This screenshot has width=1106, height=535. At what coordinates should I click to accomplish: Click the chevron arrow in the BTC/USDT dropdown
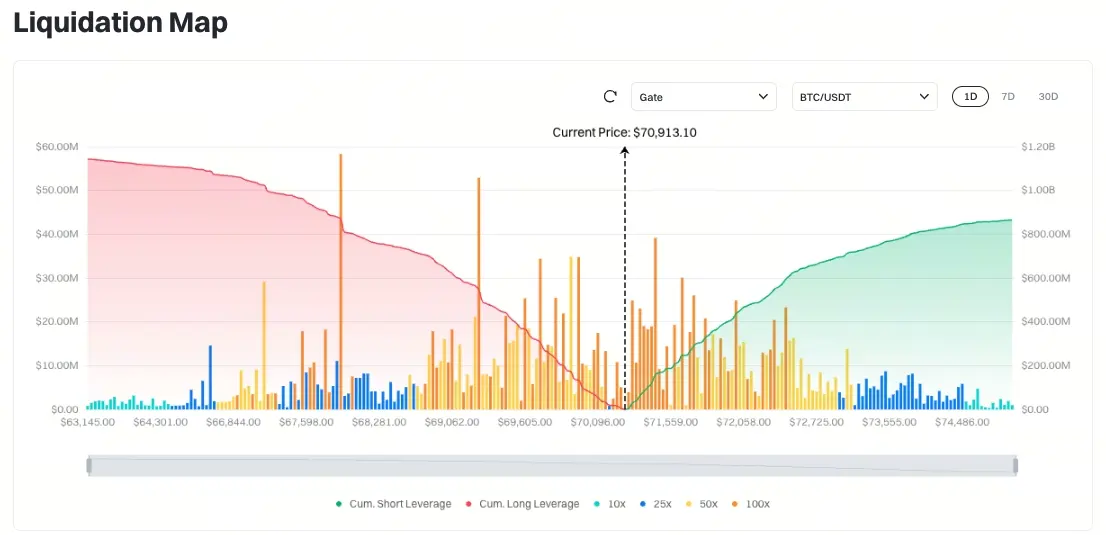[924, 97]
